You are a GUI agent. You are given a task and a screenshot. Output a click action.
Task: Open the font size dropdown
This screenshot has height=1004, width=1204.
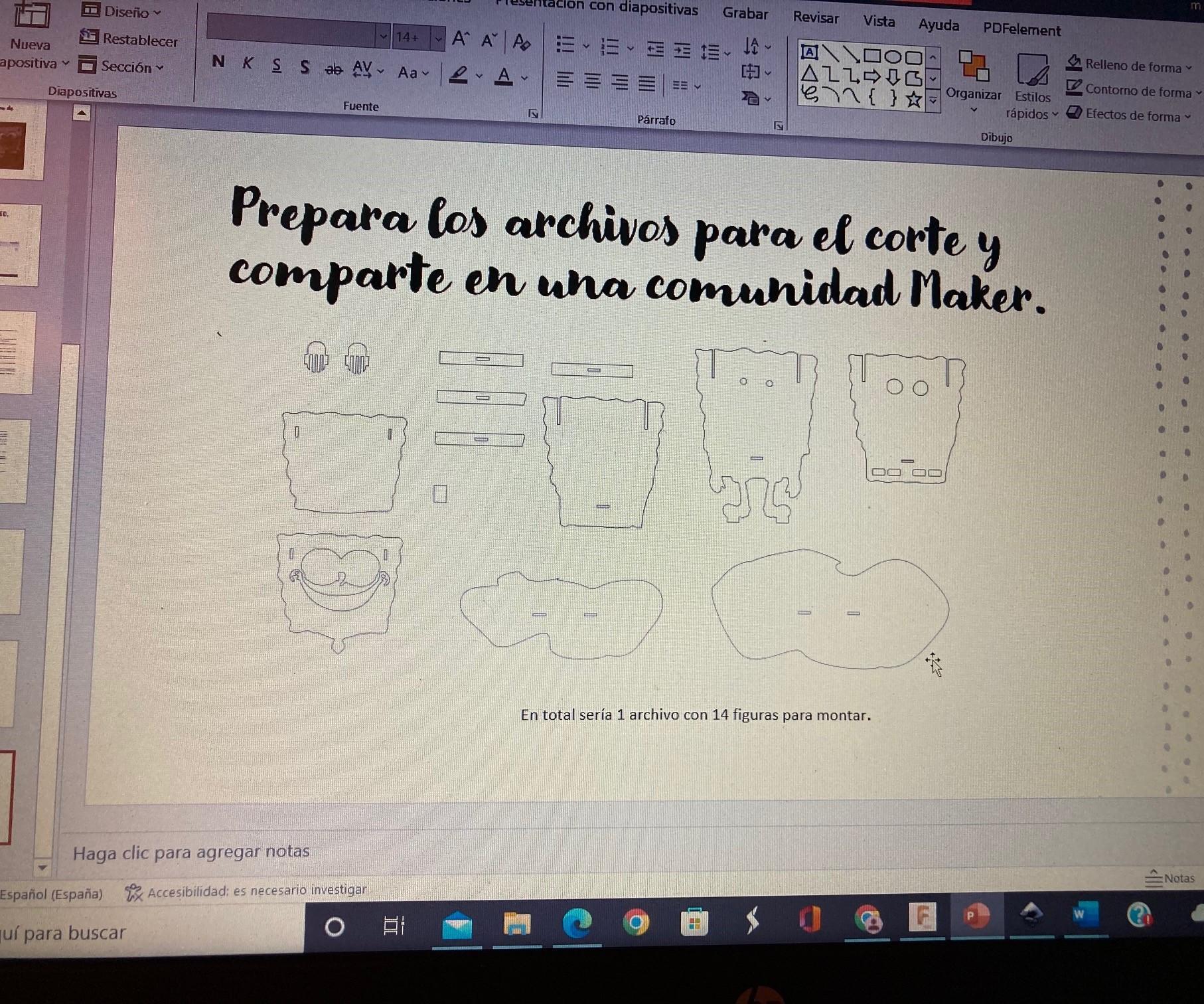[438, 39]
